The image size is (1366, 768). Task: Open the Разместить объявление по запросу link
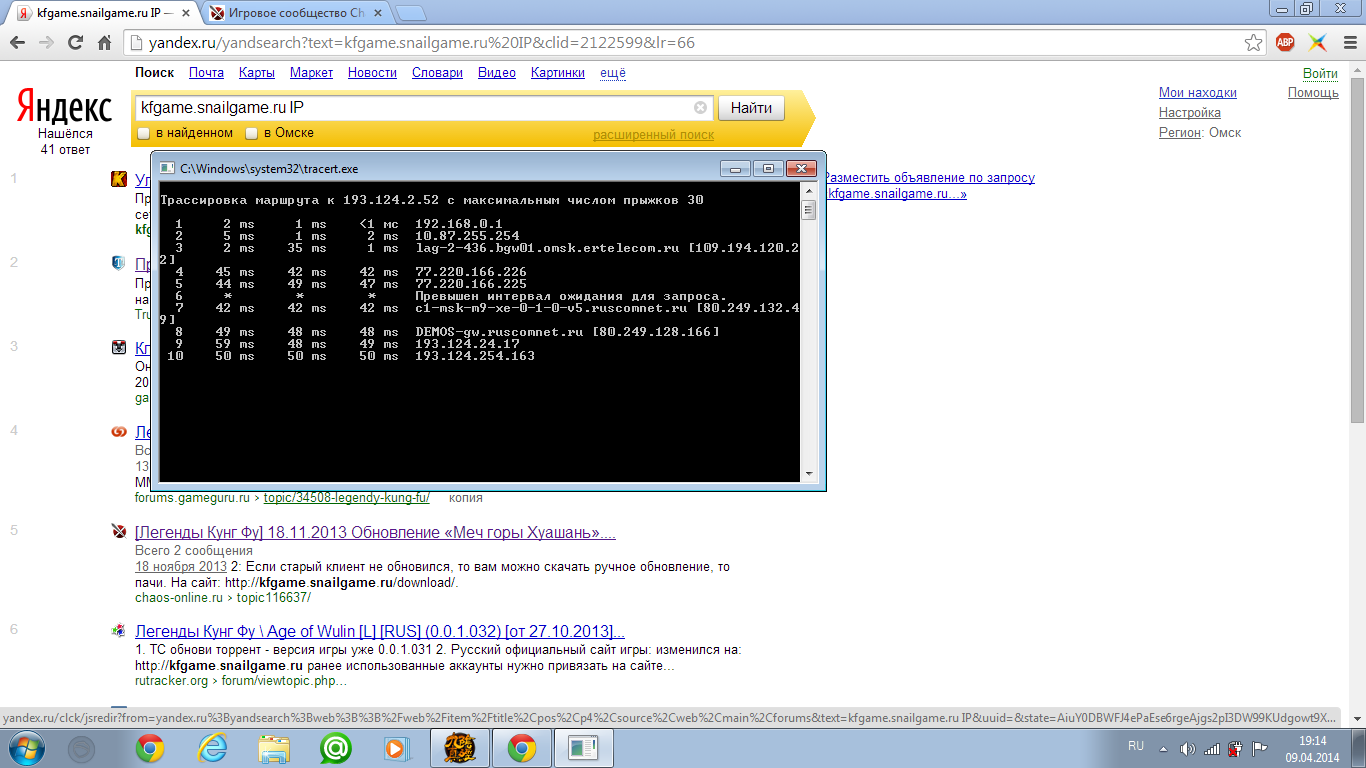[x=932, y=177]
